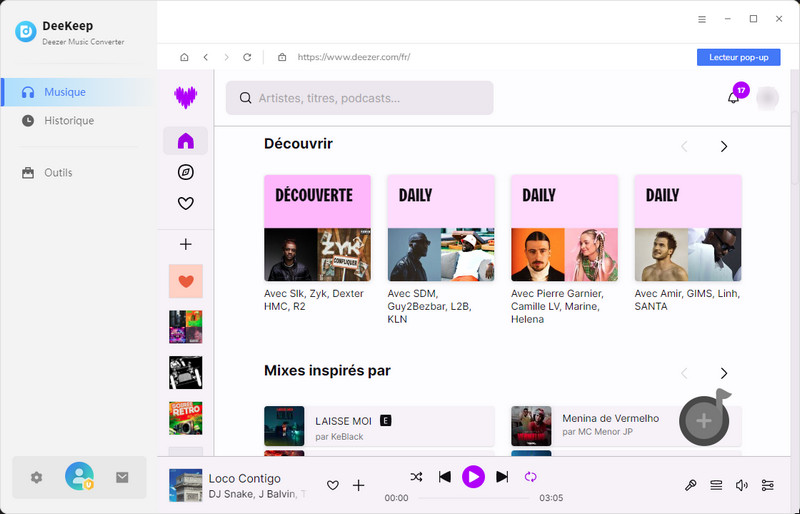Click the URL address field
800x514 pixels.
pyautogui.click(x=354, y=57)
